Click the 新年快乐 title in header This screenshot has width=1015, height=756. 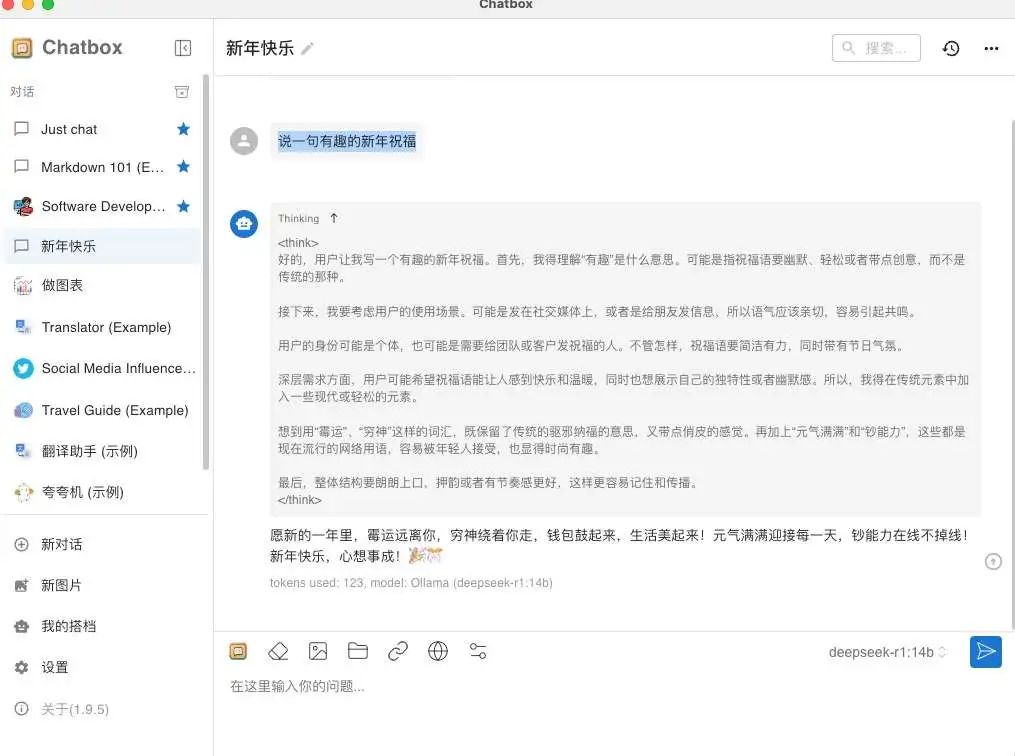point(260,48)
